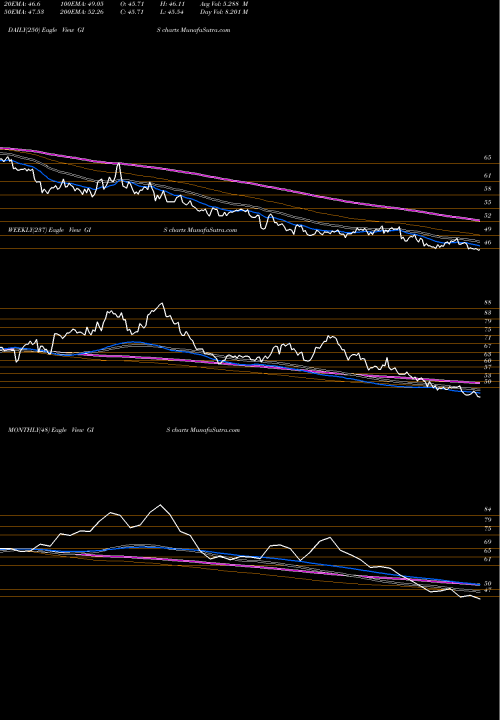Screen dimensions: 500x720
Task: Click the highest peak of the weekly price line
Action: coord(161,304)
